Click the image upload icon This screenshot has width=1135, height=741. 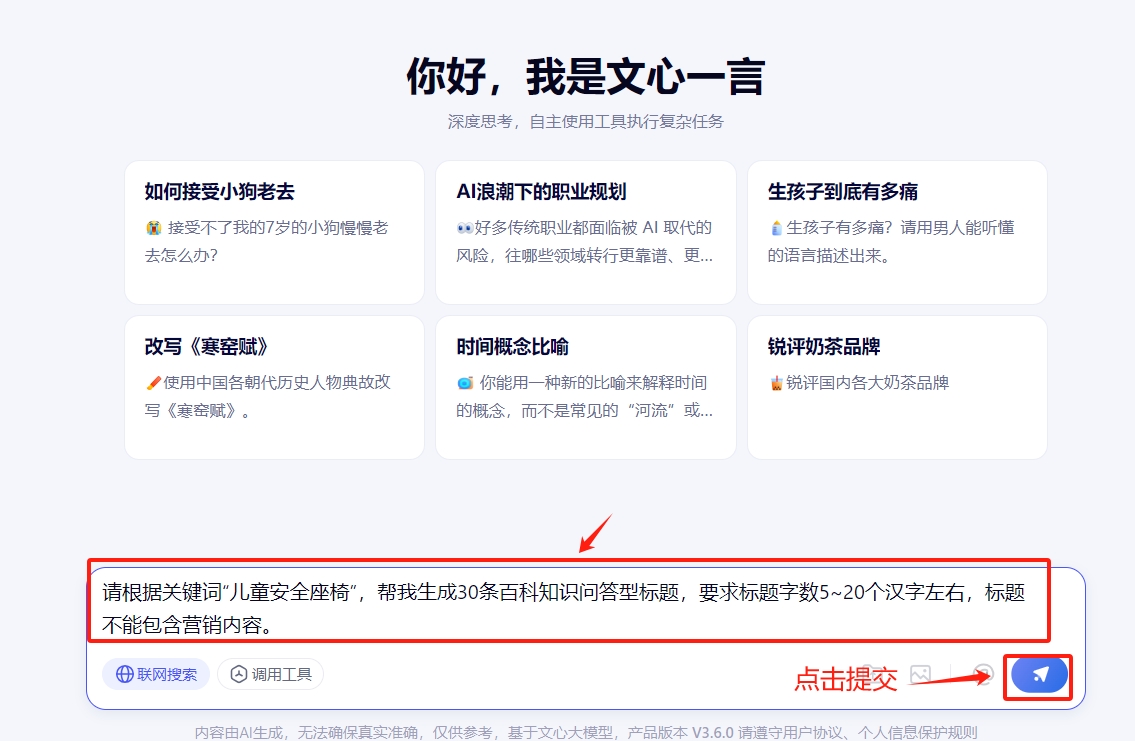coord(920,674)
